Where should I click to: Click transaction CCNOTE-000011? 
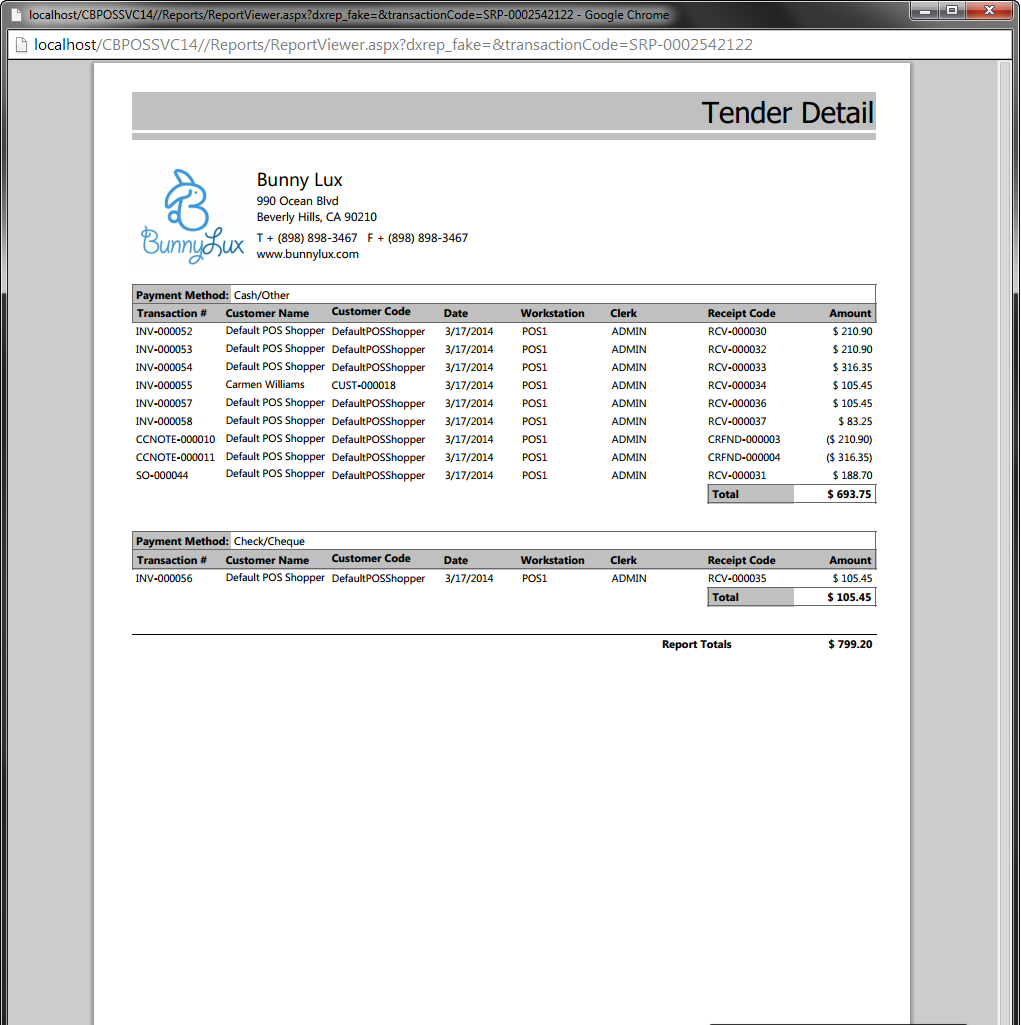(x=175, y=457)
